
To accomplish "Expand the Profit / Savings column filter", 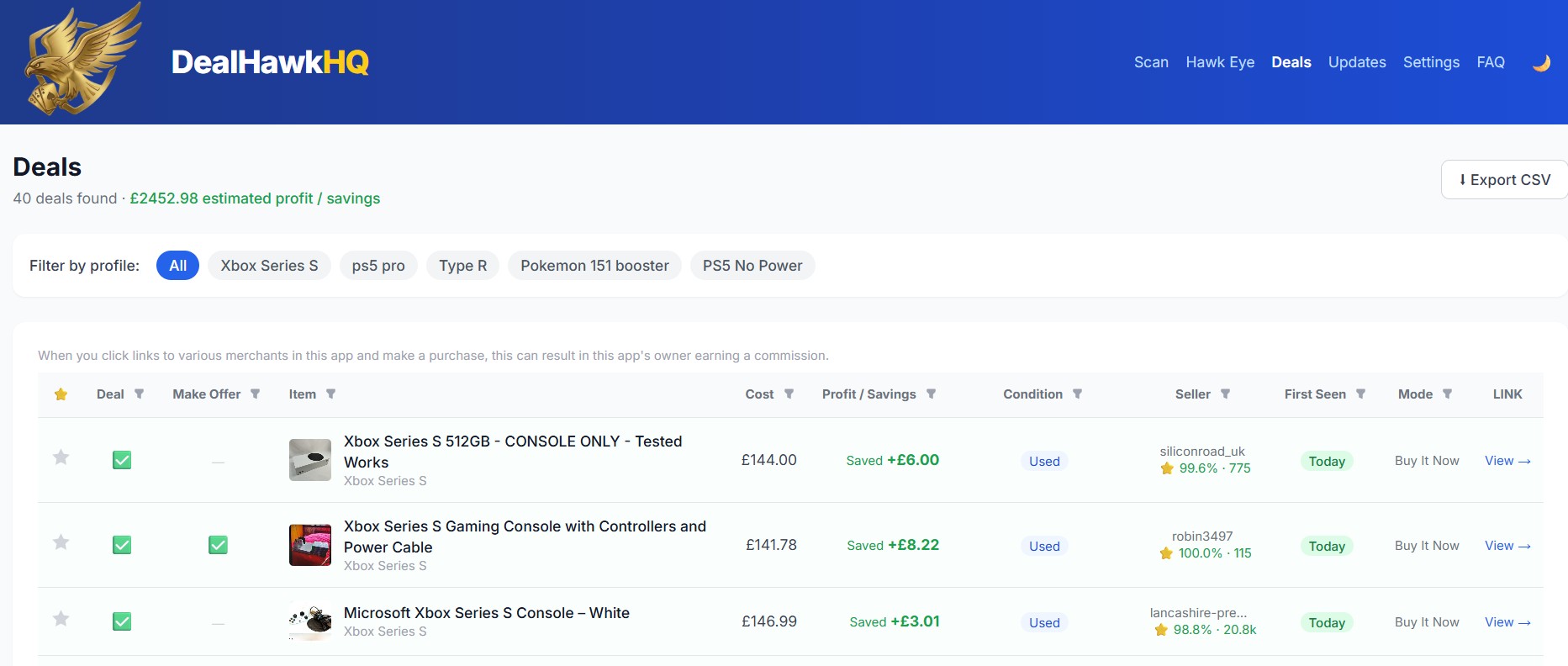I will [931, 394].
